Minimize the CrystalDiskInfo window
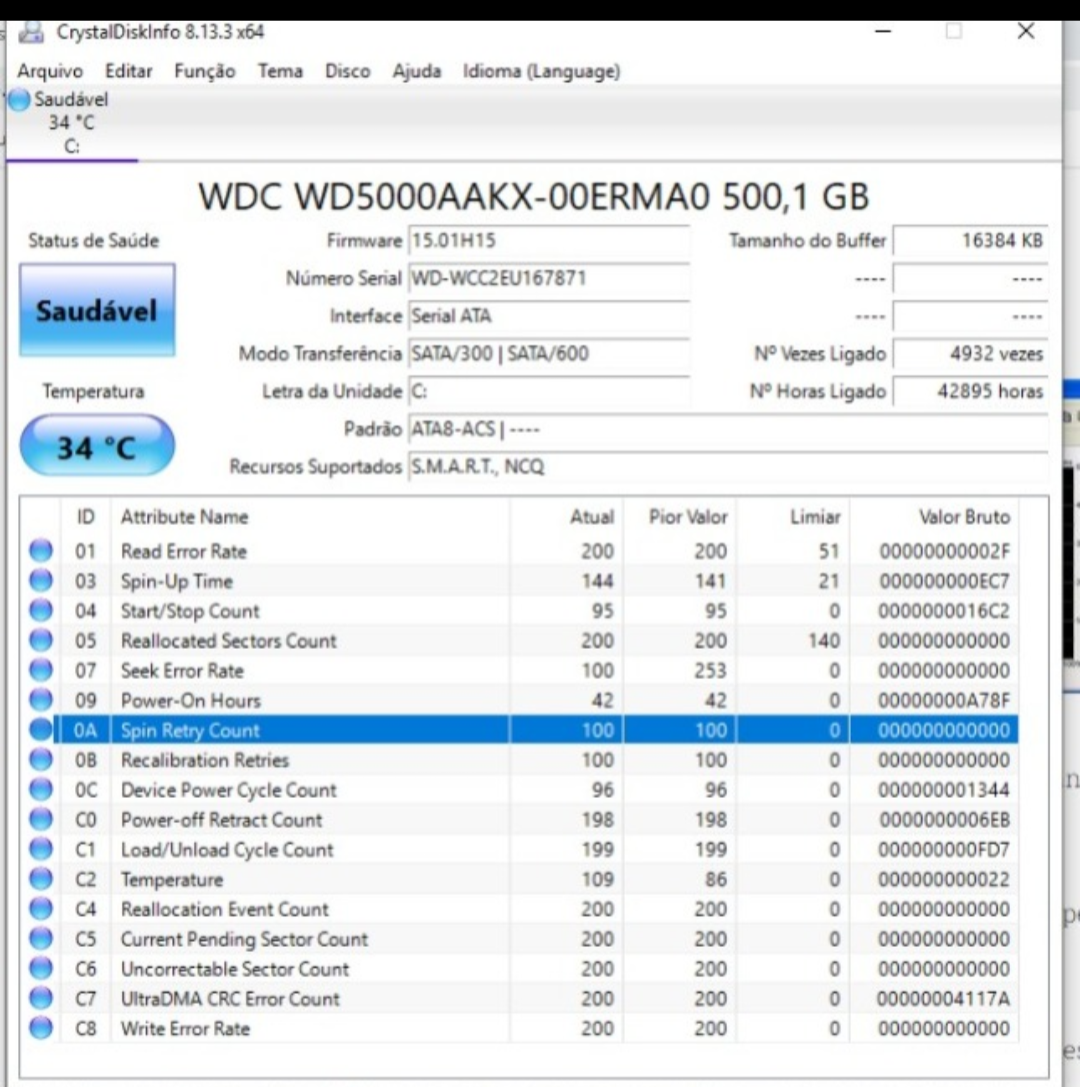 (882, 31)
